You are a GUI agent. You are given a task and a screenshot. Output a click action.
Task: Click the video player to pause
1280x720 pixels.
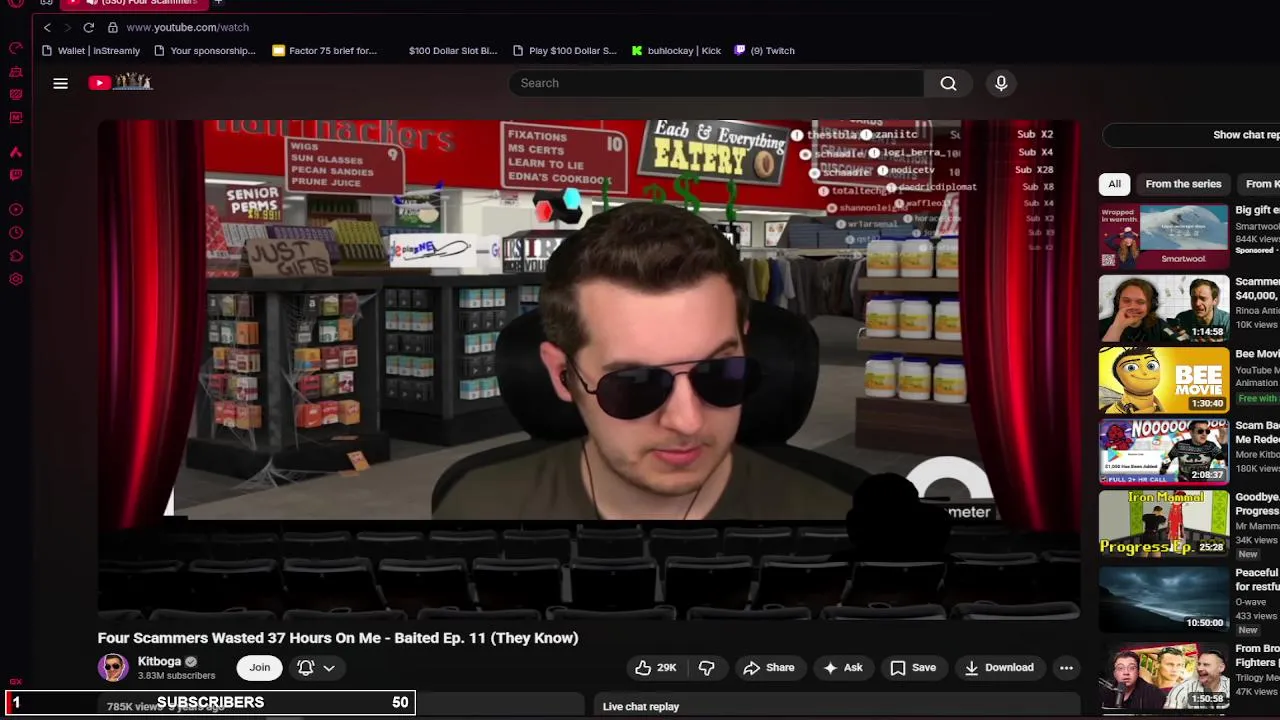[x=588, y=370]
